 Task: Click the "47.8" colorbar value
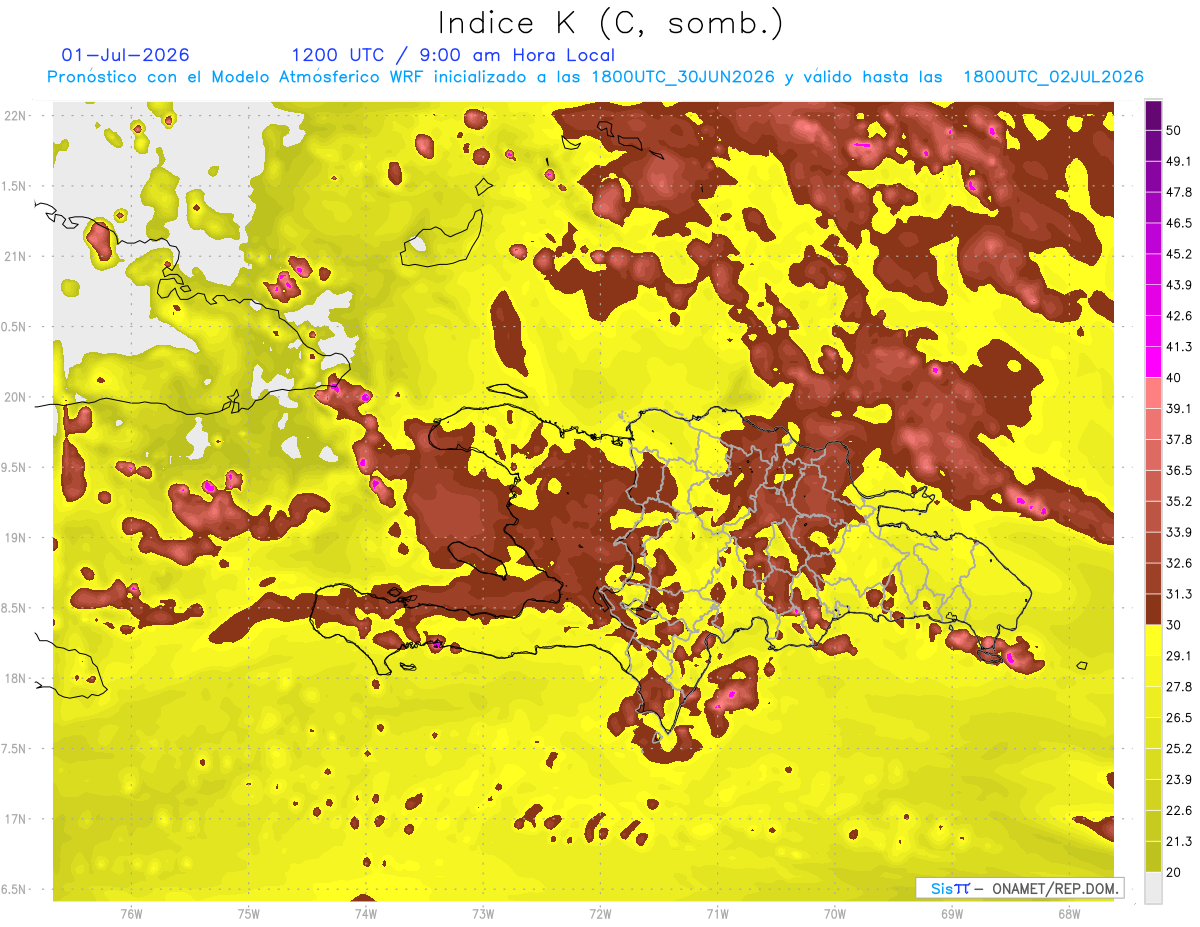tap(1179, 192)
